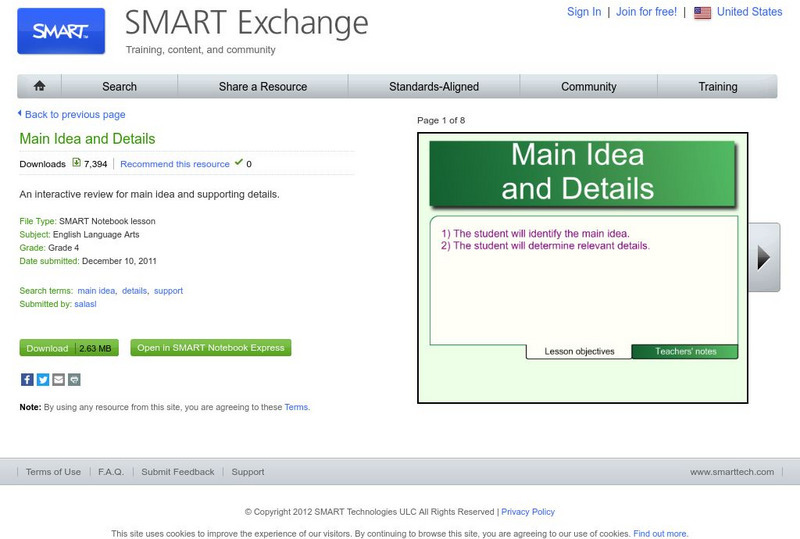Open Terms of Use in footer
This screenshot has width=800, height=539.
point(53,472)
